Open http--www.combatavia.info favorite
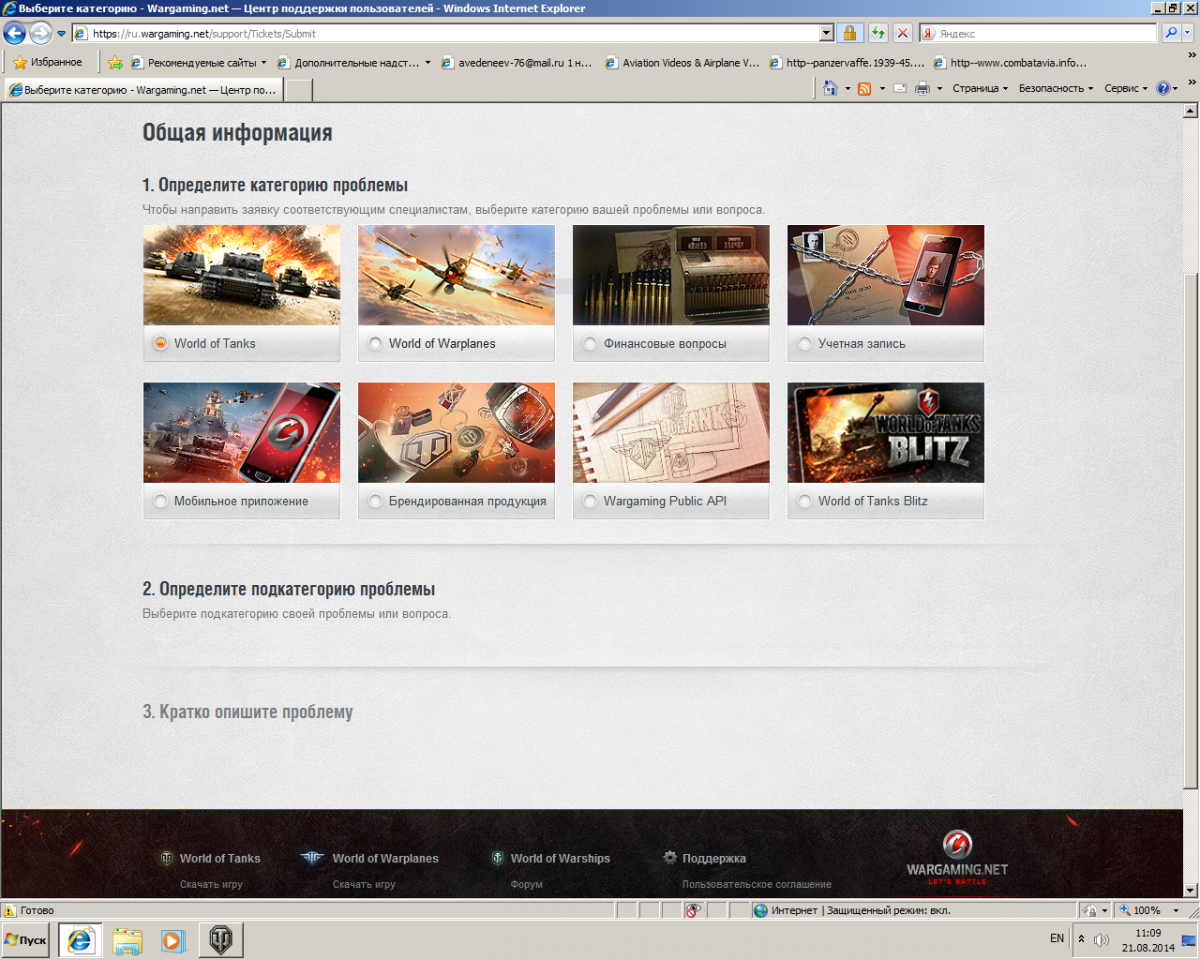The height and width of the screenshot is (960, 1200). point(1010,62)
